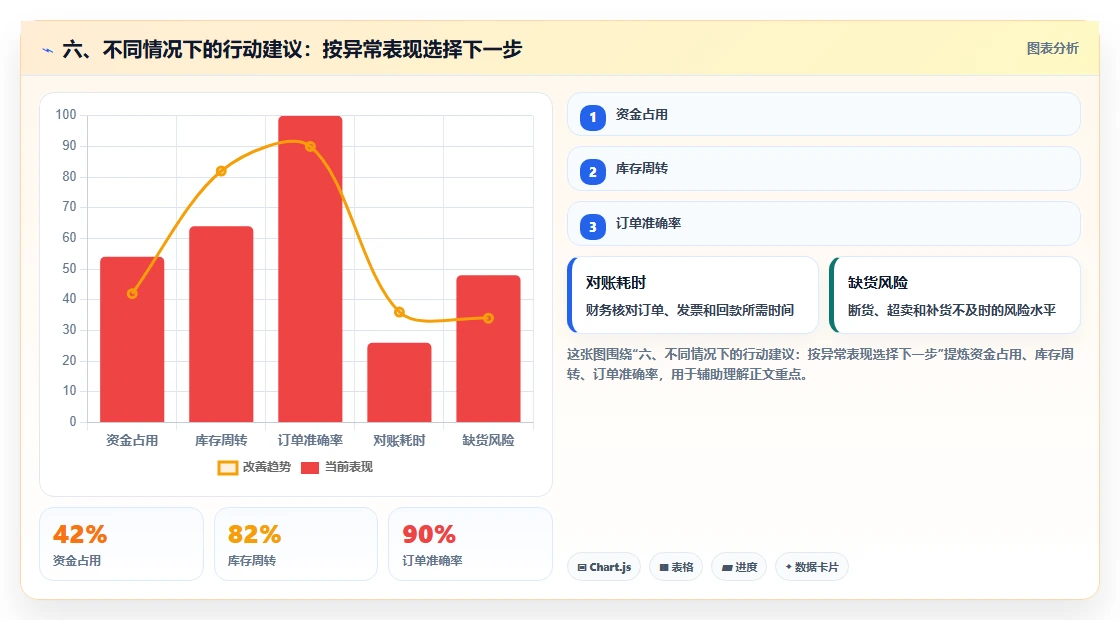Select the 库存周转 list item

click(823, 169)
